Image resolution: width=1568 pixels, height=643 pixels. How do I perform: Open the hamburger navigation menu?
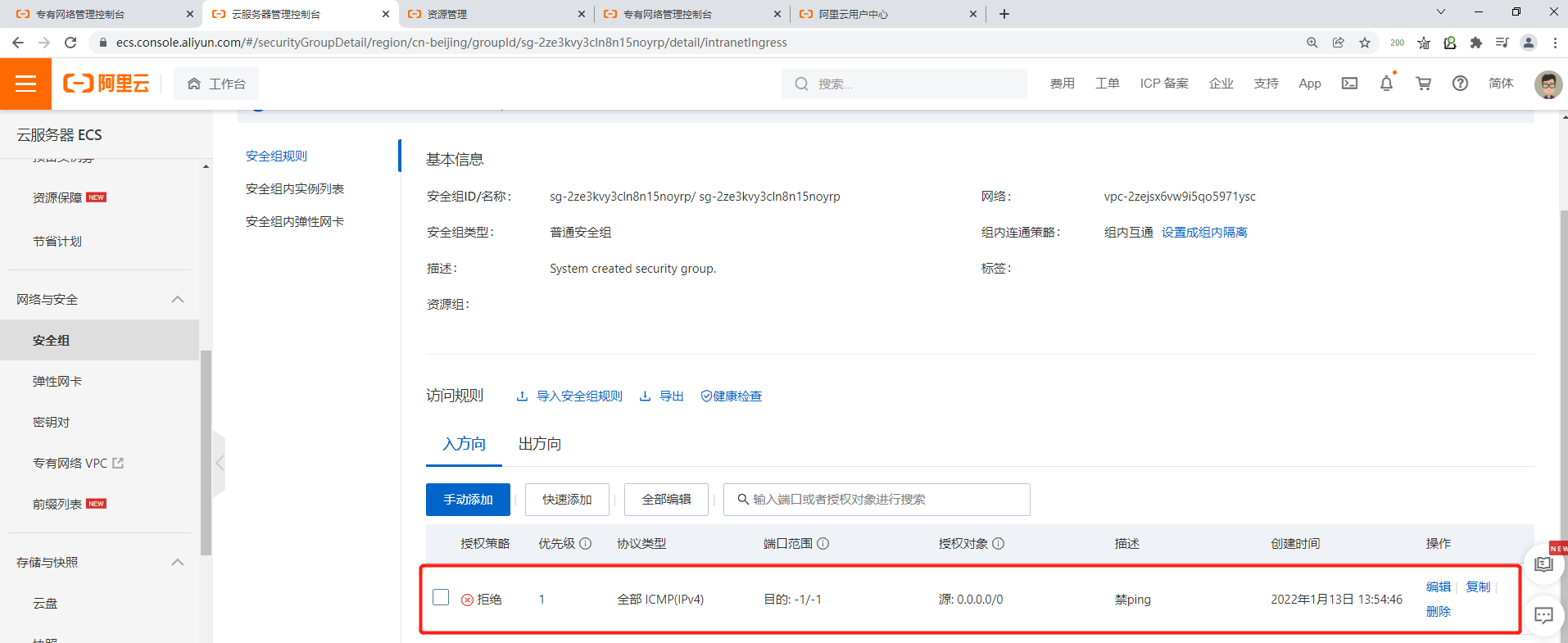click(x=25, y=84)
